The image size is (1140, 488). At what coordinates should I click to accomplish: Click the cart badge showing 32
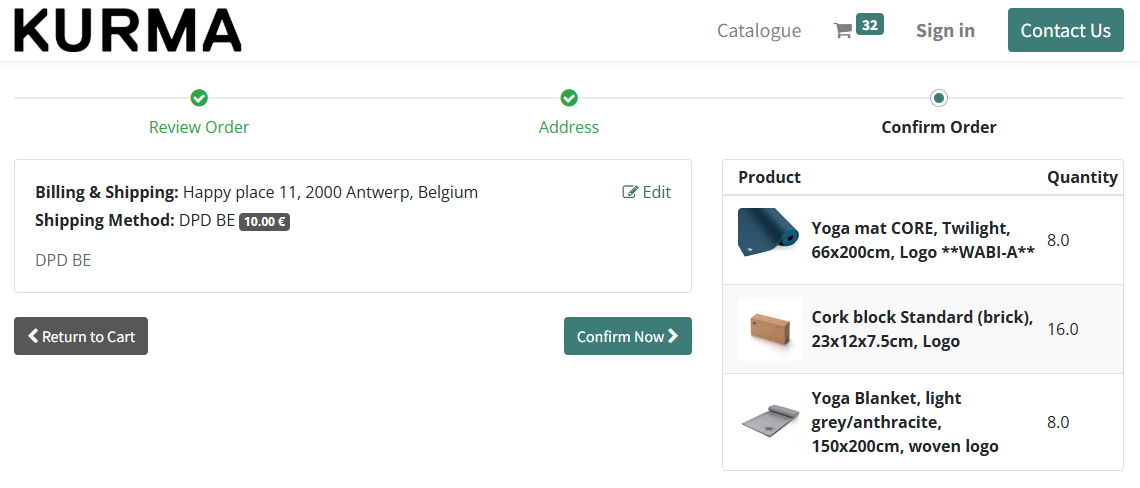[870, 25]
